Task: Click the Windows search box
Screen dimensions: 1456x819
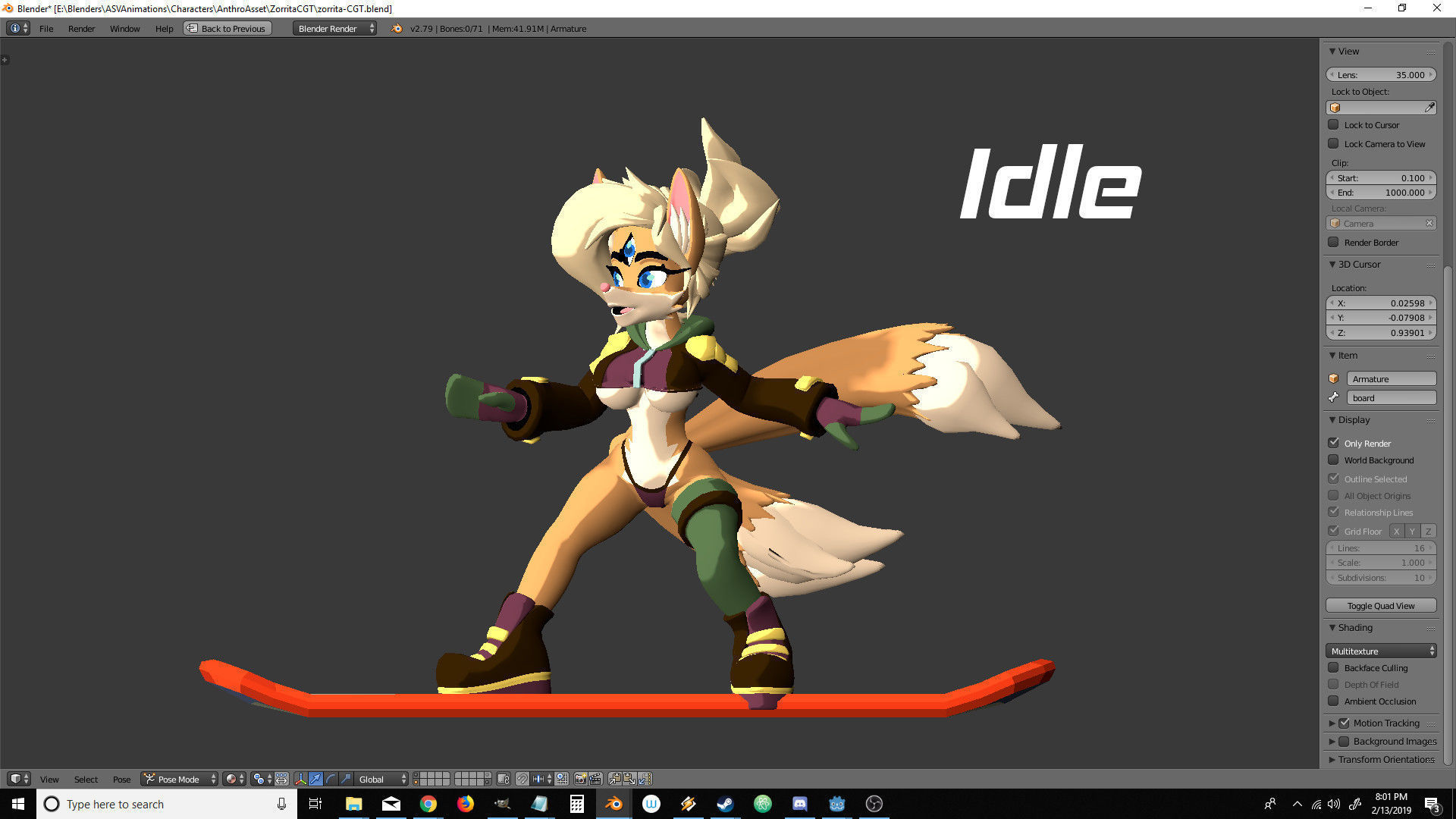Action: (167, 804)
